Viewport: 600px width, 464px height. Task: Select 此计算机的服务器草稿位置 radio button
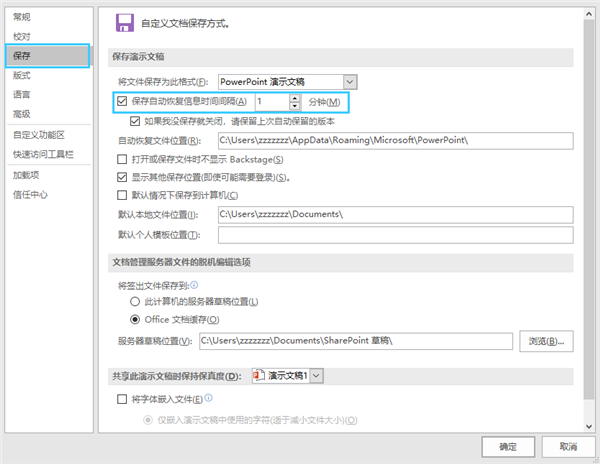[x=135, y=301]
